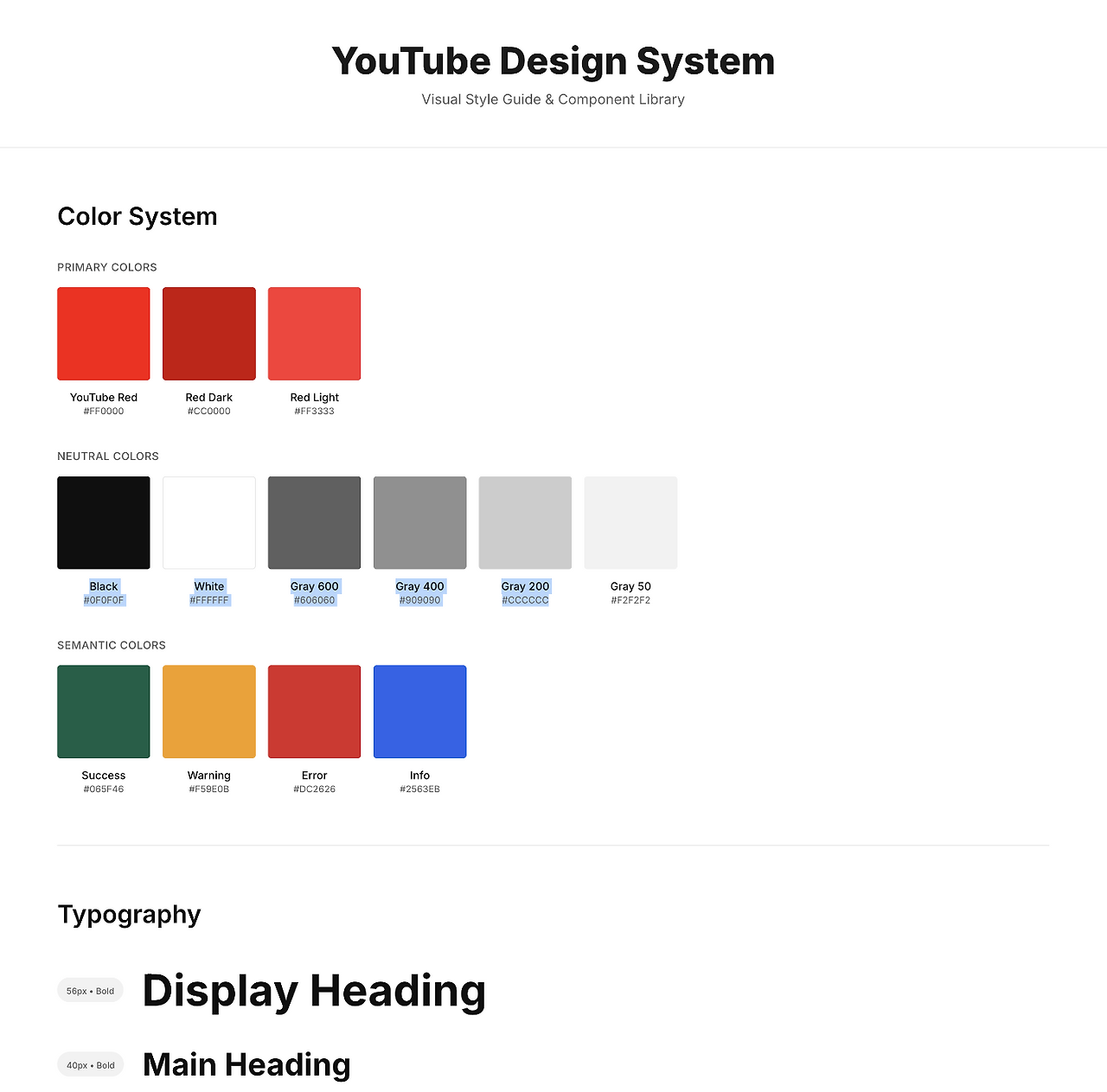Image resolution: width=1107 pixels, height=1092 pixels.
Task: Click the "Gray 50" label text
Action: [631, 586]
